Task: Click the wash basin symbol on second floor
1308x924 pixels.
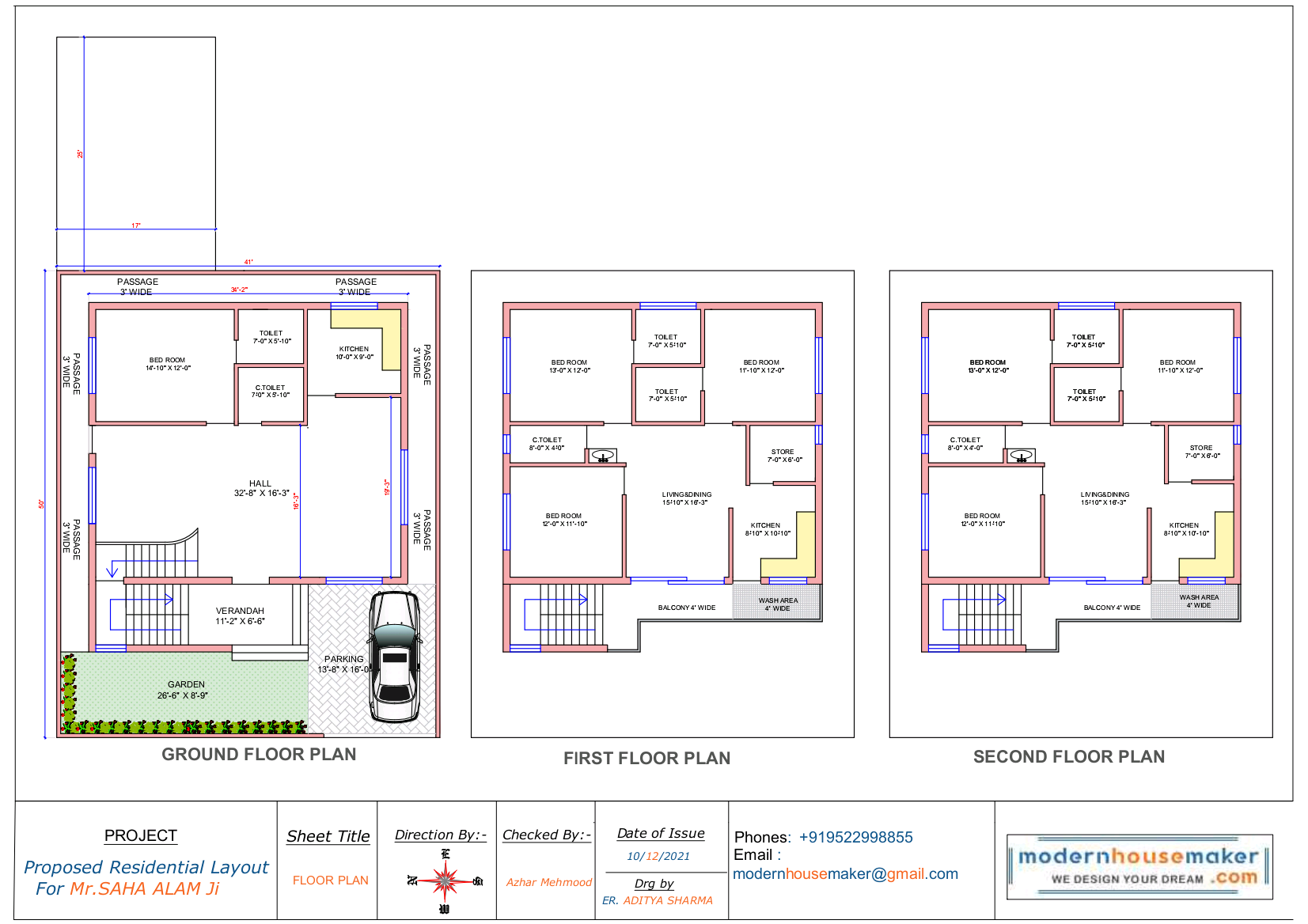Action: (1022, 456)
